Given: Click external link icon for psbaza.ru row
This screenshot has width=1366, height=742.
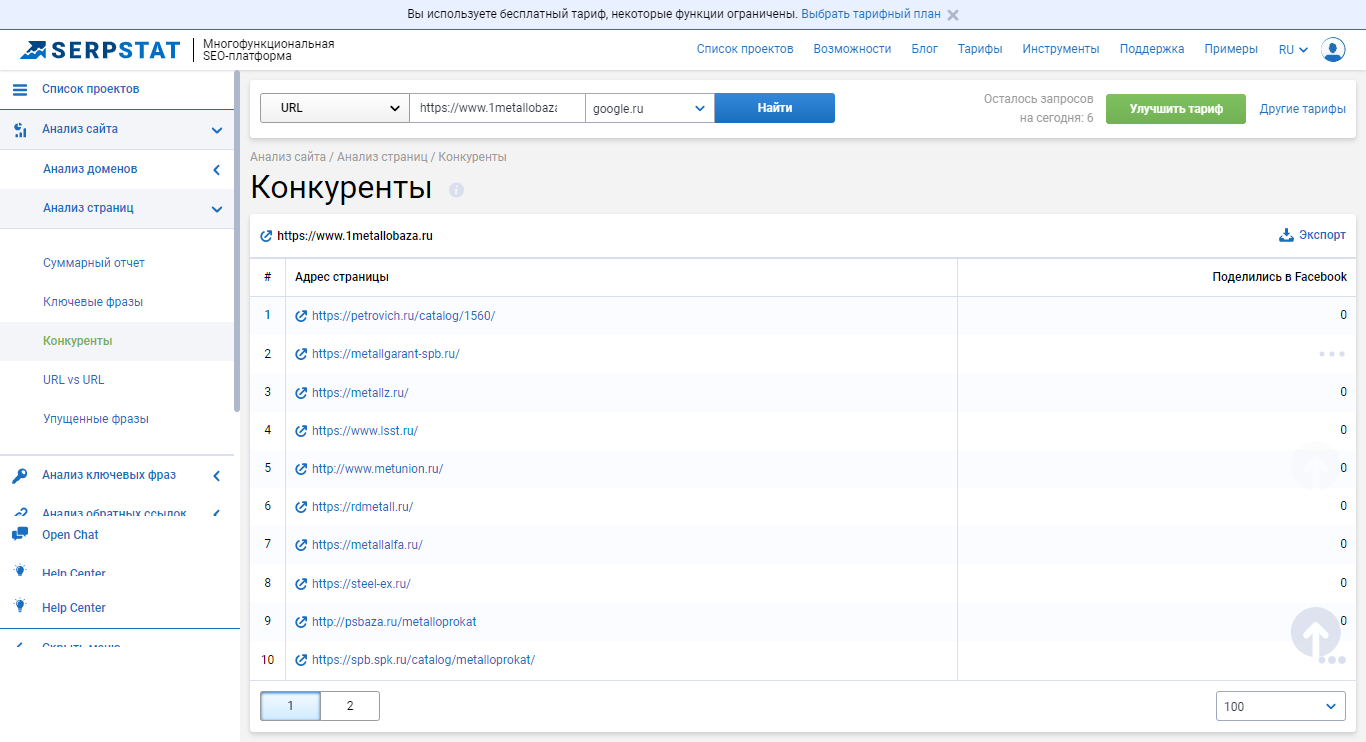Looking at the screenshot, I should (301, 622).
